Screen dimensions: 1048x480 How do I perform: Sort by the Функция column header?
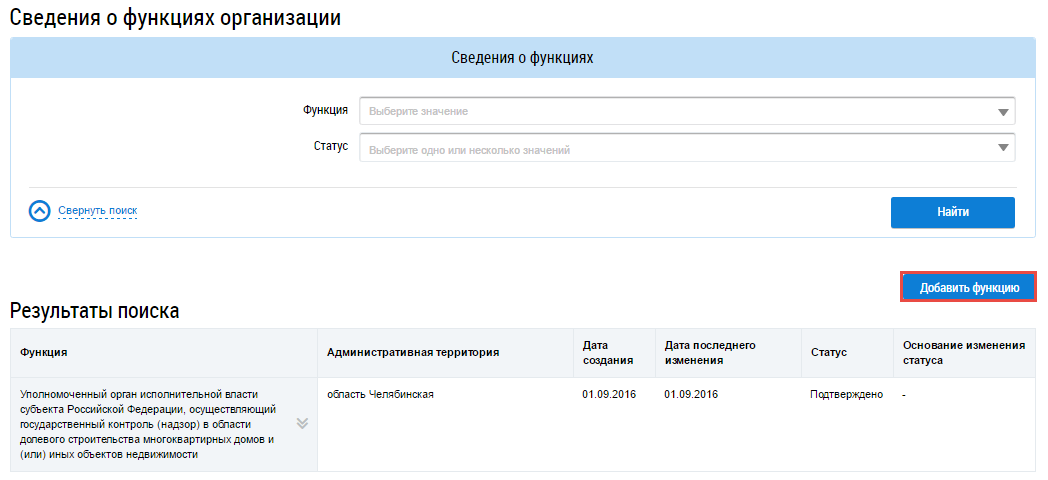(44, 353)
